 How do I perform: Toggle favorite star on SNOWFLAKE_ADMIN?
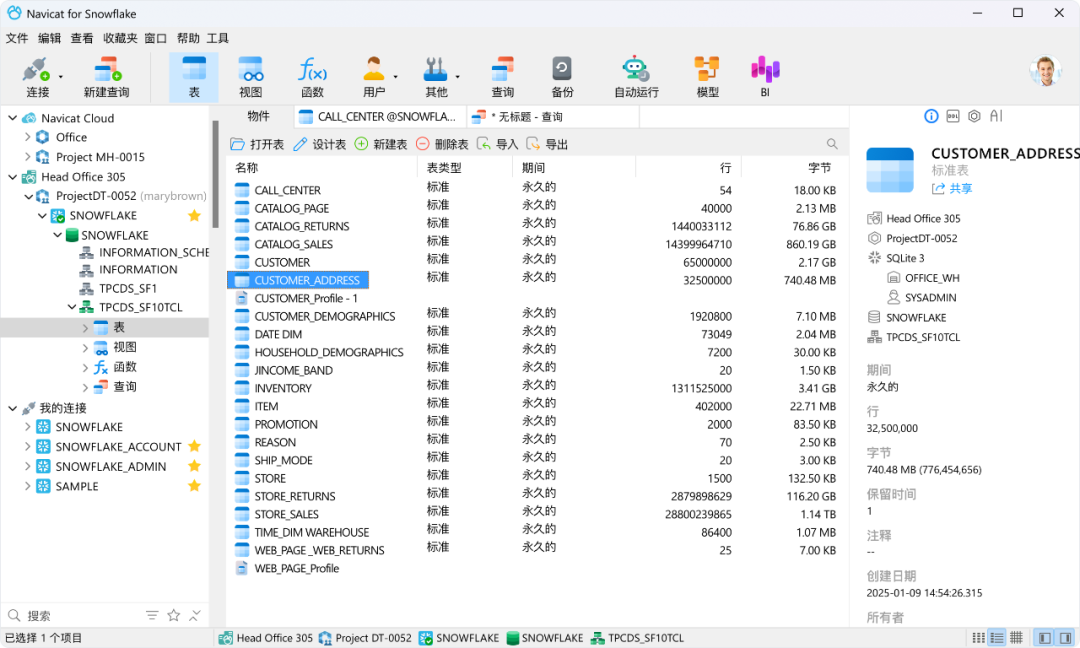click(x=194, y=466)
